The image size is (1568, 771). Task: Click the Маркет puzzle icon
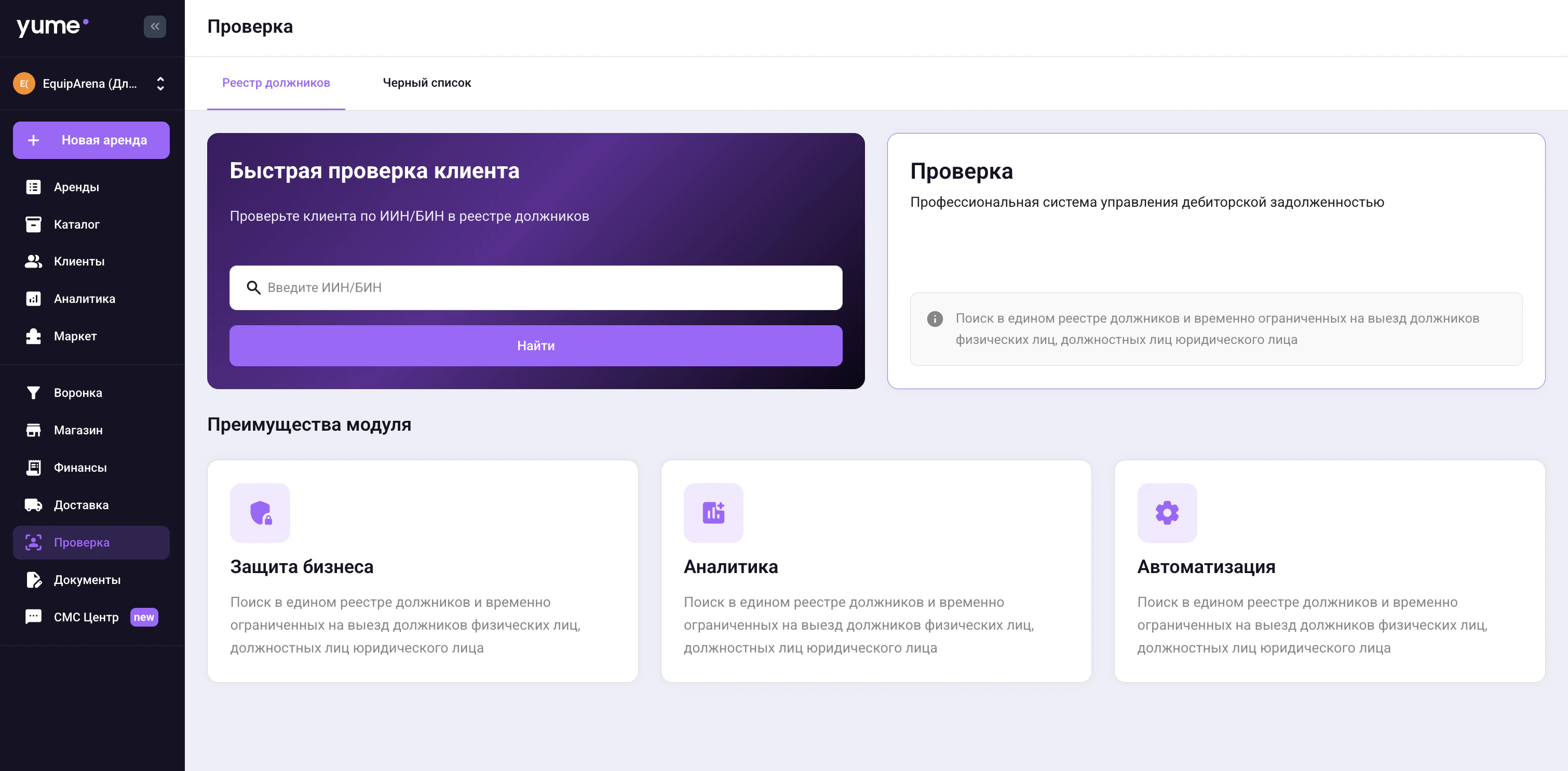(x=33, y=336)
